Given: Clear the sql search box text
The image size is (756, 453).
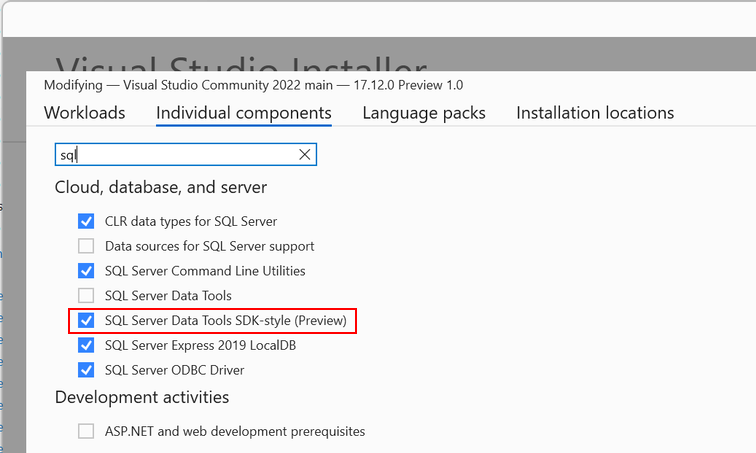Looking at the screenshot, I should 305,155.
